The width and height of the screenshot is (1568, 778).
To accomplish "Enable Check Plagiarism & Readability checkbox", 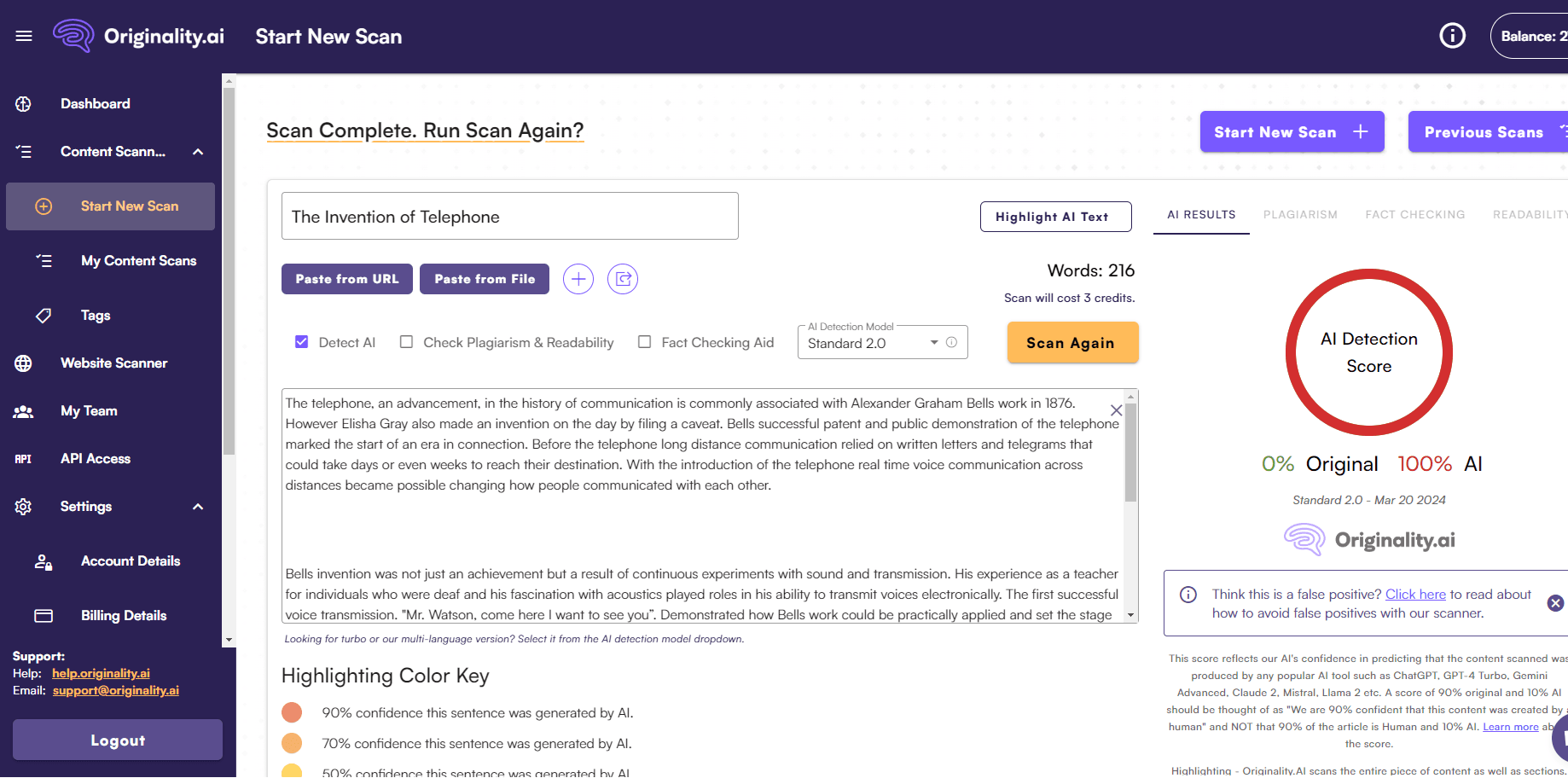I will coord(407,342).
